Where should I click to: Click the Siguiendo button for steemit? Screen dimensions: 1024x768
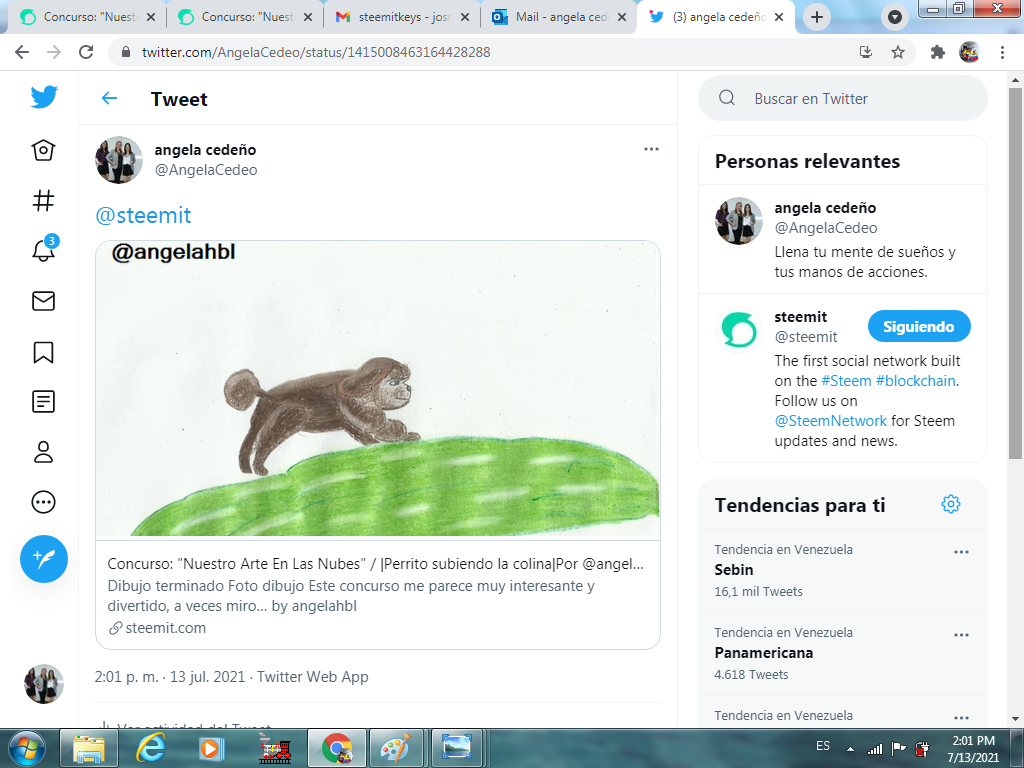click(919, 326)
